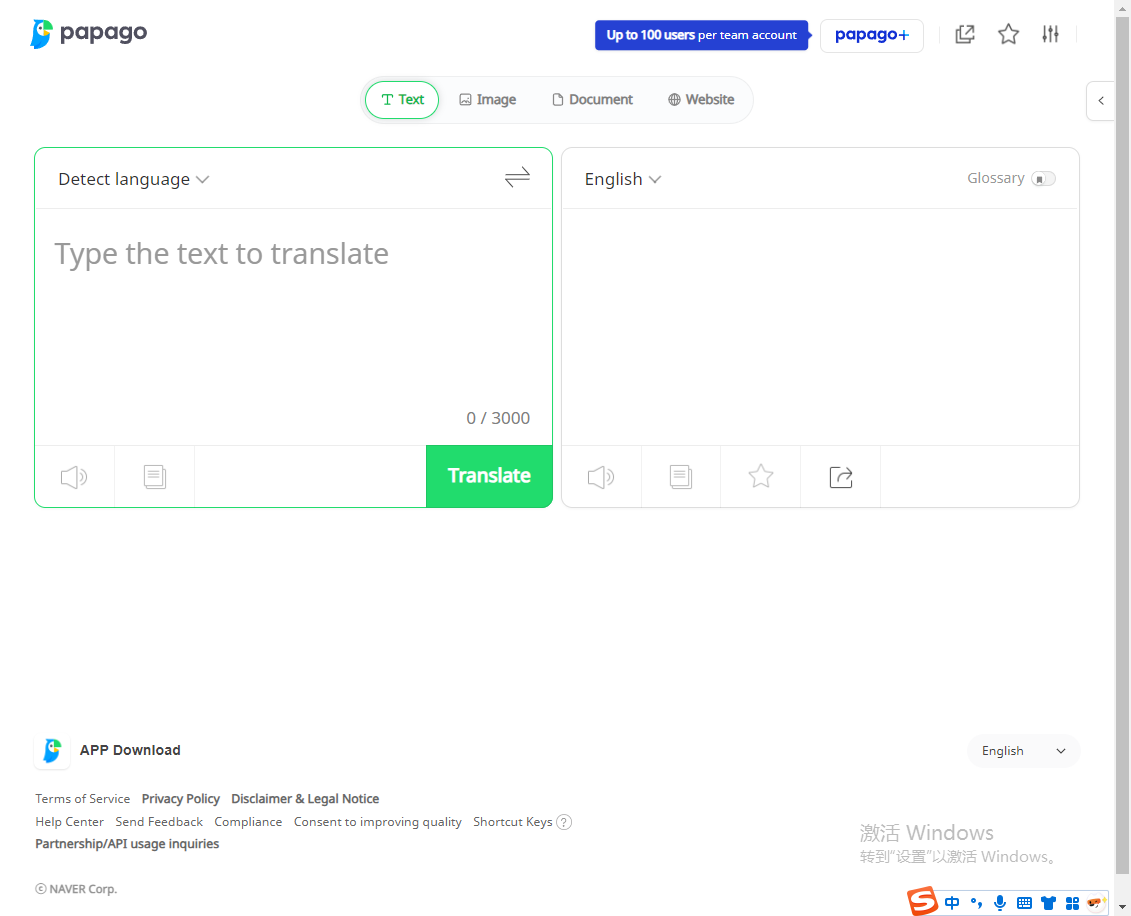The width and height of the screenshot is (1131, 916).
Task: Open Partnership/API usage inquiries link
Action: coord(127,844)
